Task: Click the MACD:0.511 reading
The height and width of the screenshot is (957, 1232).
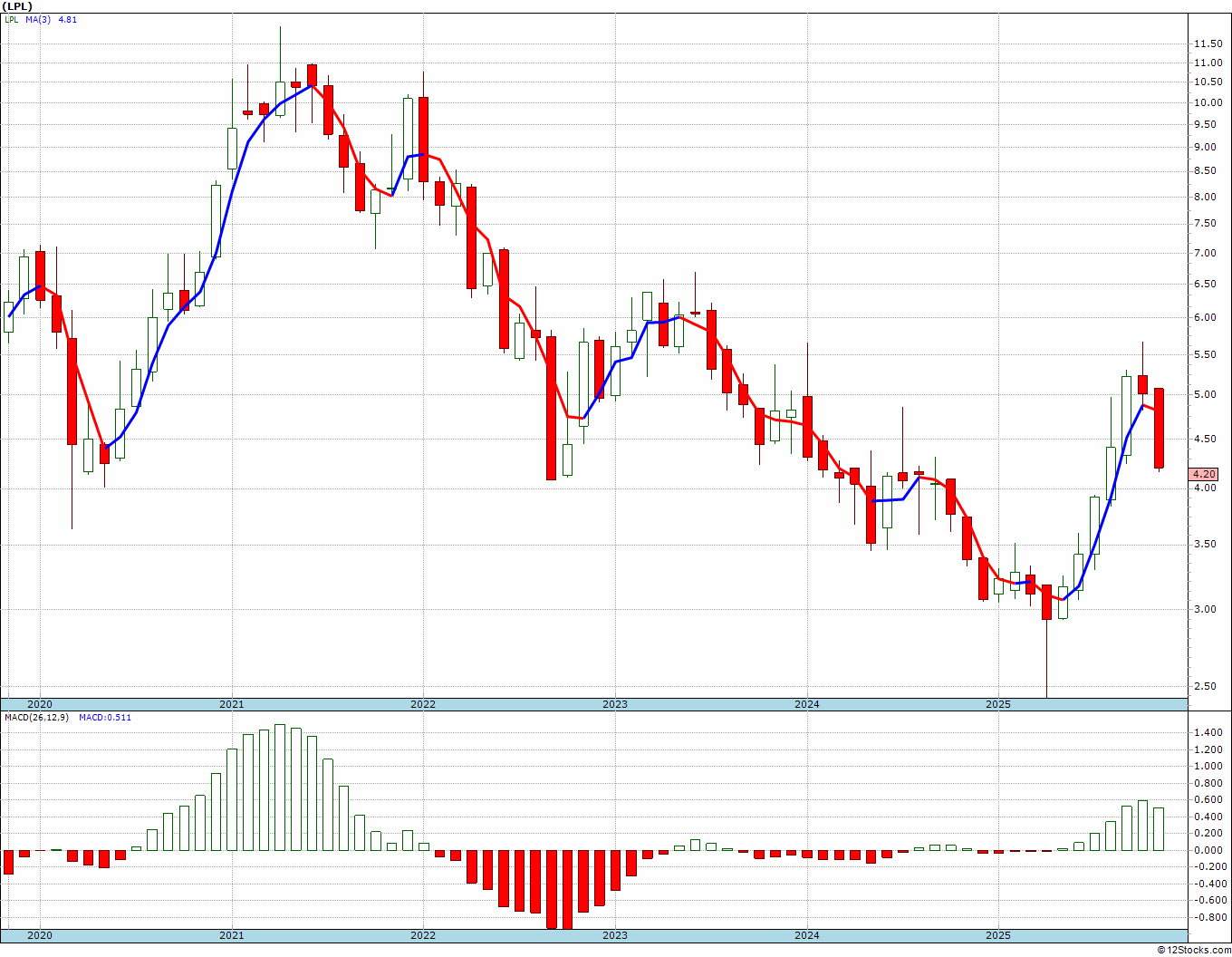Action: coord(105,718)
